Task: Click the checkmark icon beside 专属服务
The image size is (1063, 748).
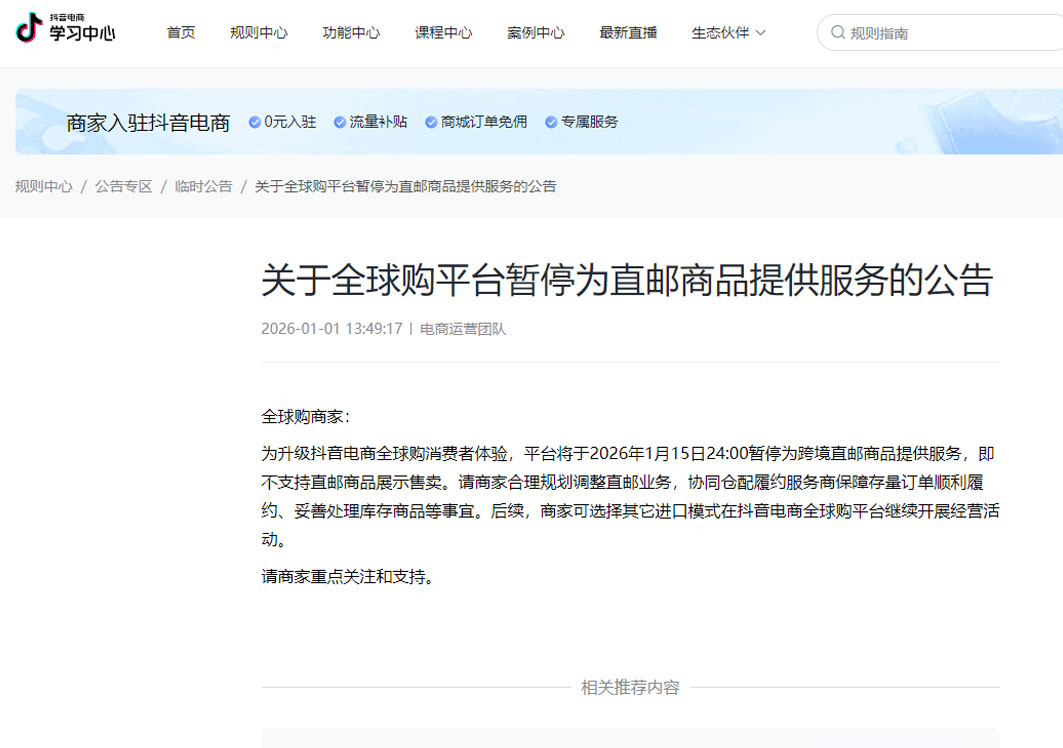Action: pos(550,122)
